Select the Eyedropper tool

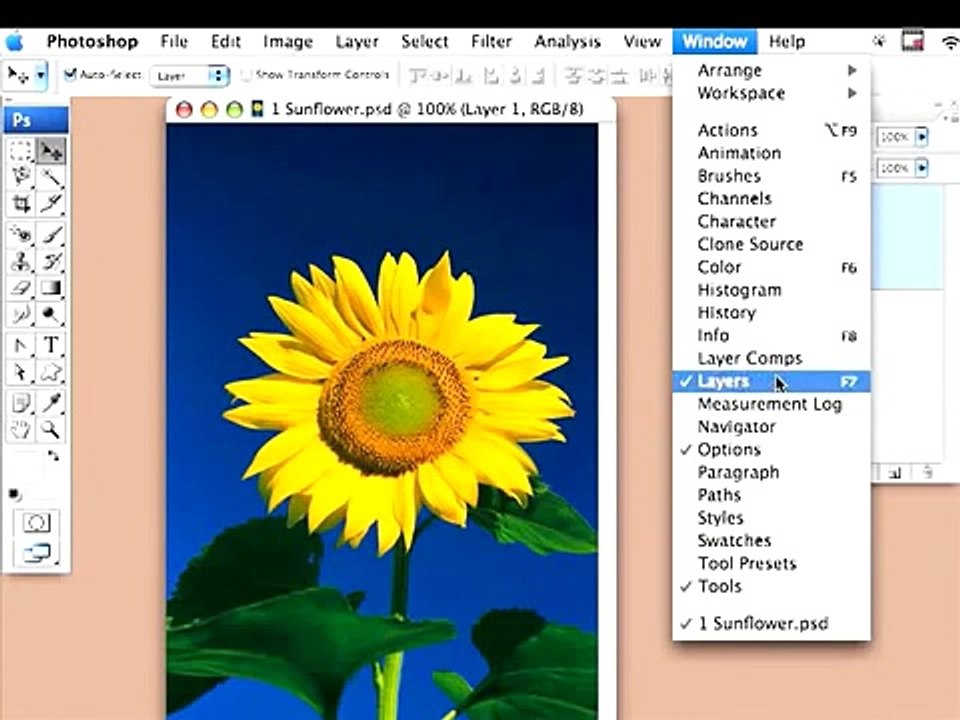pos(51,402)
